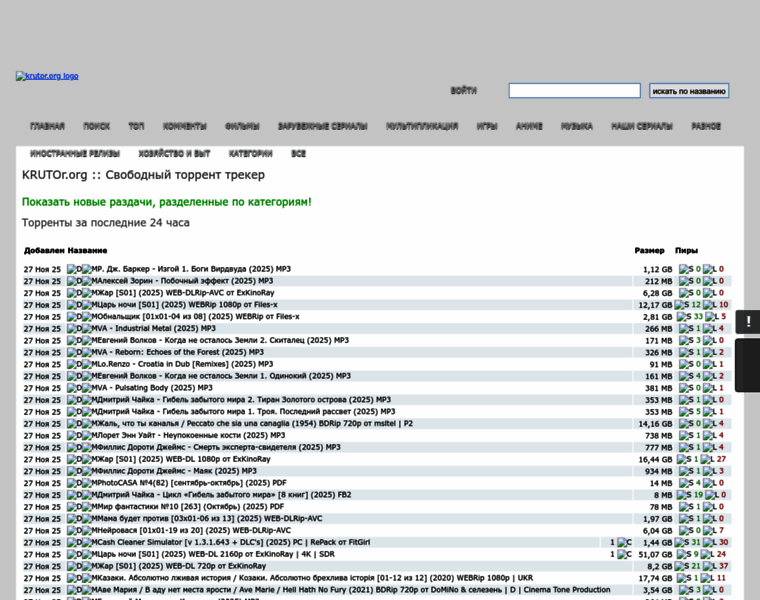
Task: Open the Игры category menu
Action: pos(487,127)
